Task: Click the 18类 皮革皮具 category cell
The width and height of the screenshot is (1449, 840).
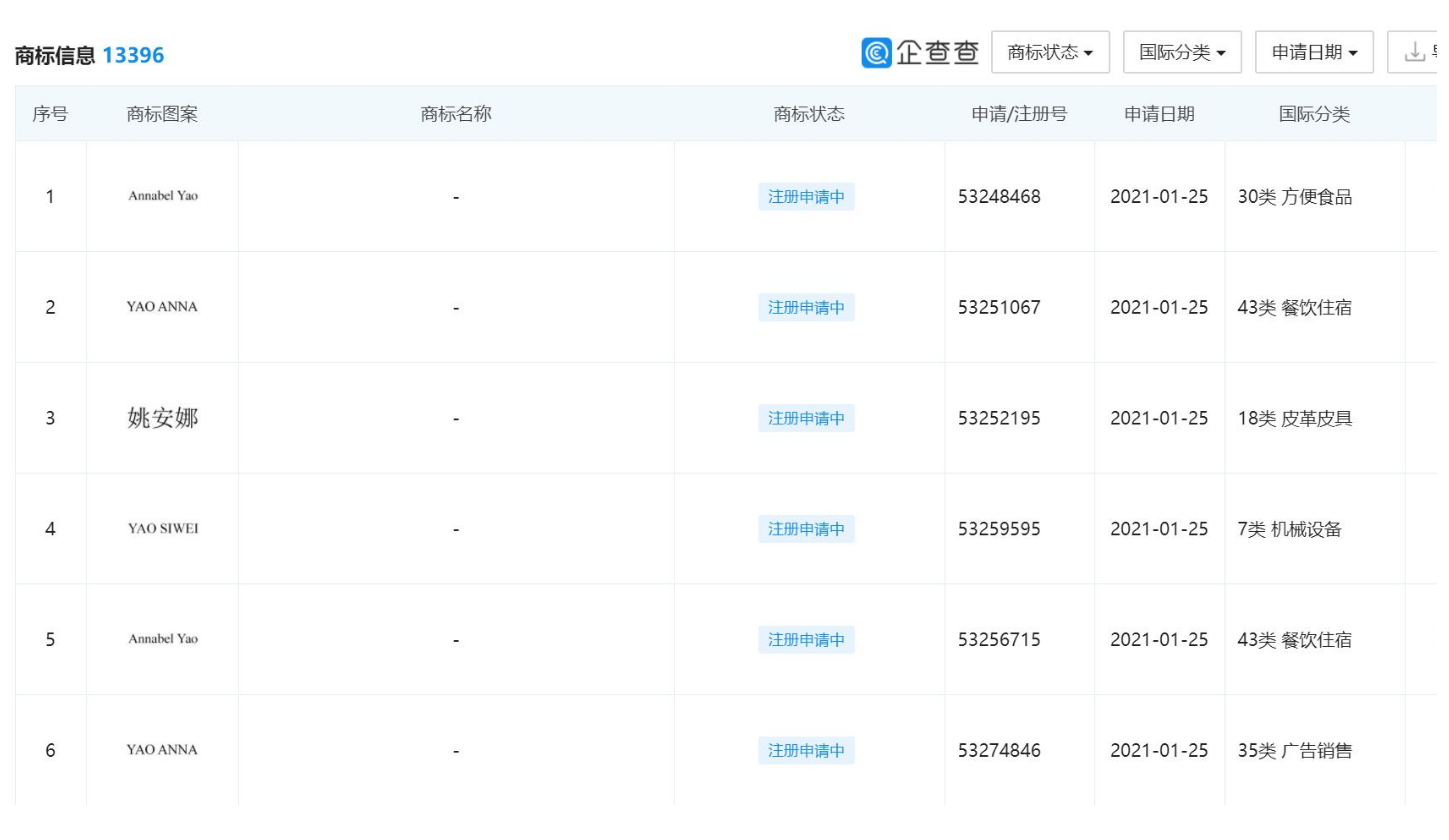Action: click(x=1295, y=418)
